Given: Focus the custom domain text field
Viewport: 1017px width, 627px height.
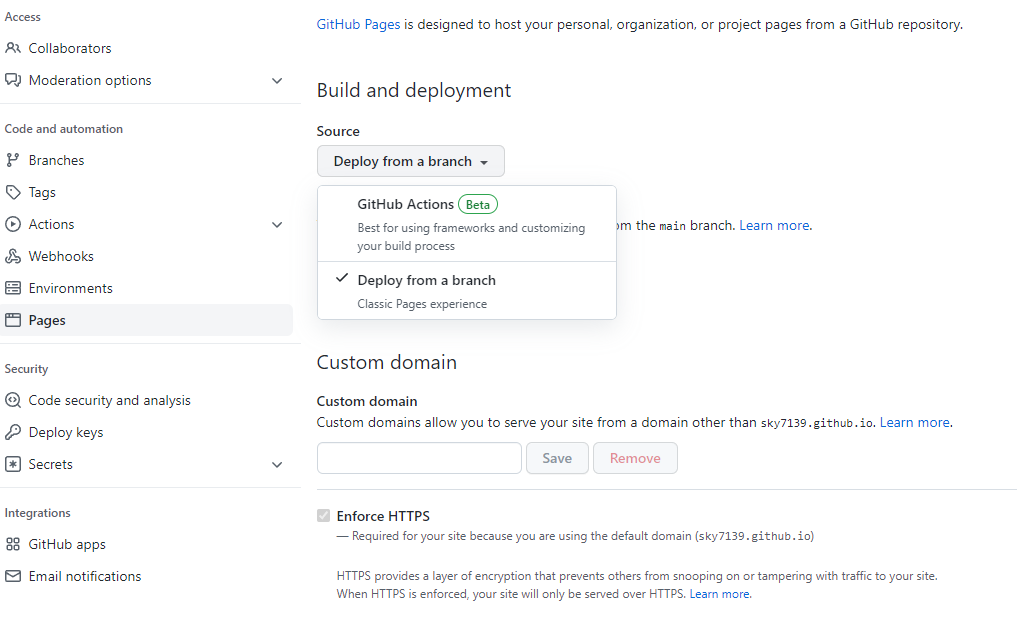Looking at the screenshot, I should 419,458.
